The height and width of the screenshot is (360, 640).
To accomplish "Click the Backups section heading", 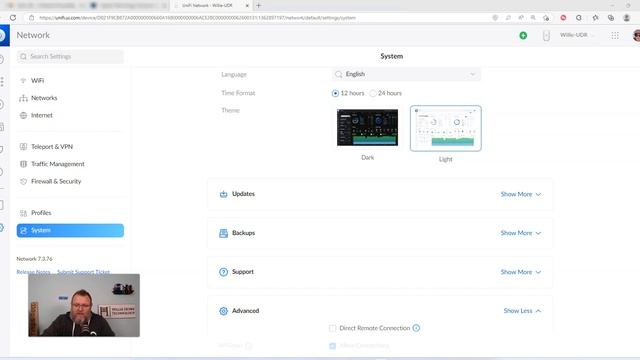I will coord(243,233).
